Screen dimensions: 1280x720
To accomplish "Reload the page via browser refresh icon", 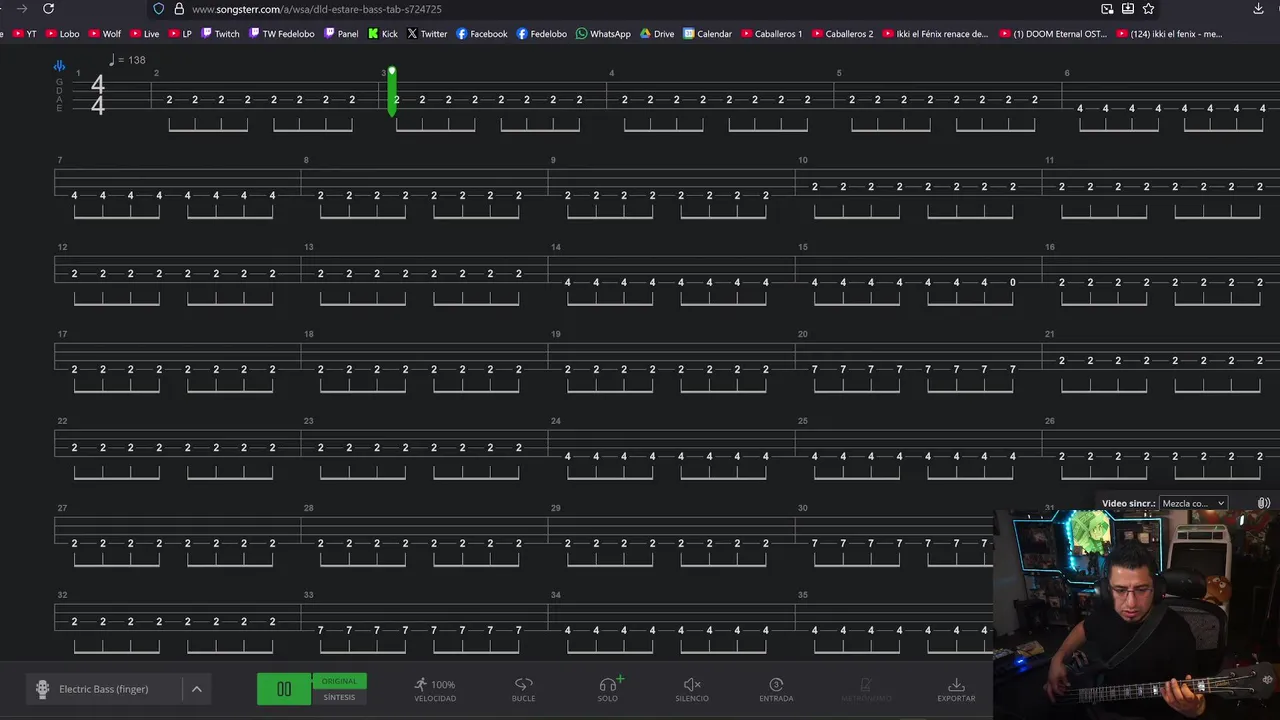I will pyautogui.click(x=48, y=9).
